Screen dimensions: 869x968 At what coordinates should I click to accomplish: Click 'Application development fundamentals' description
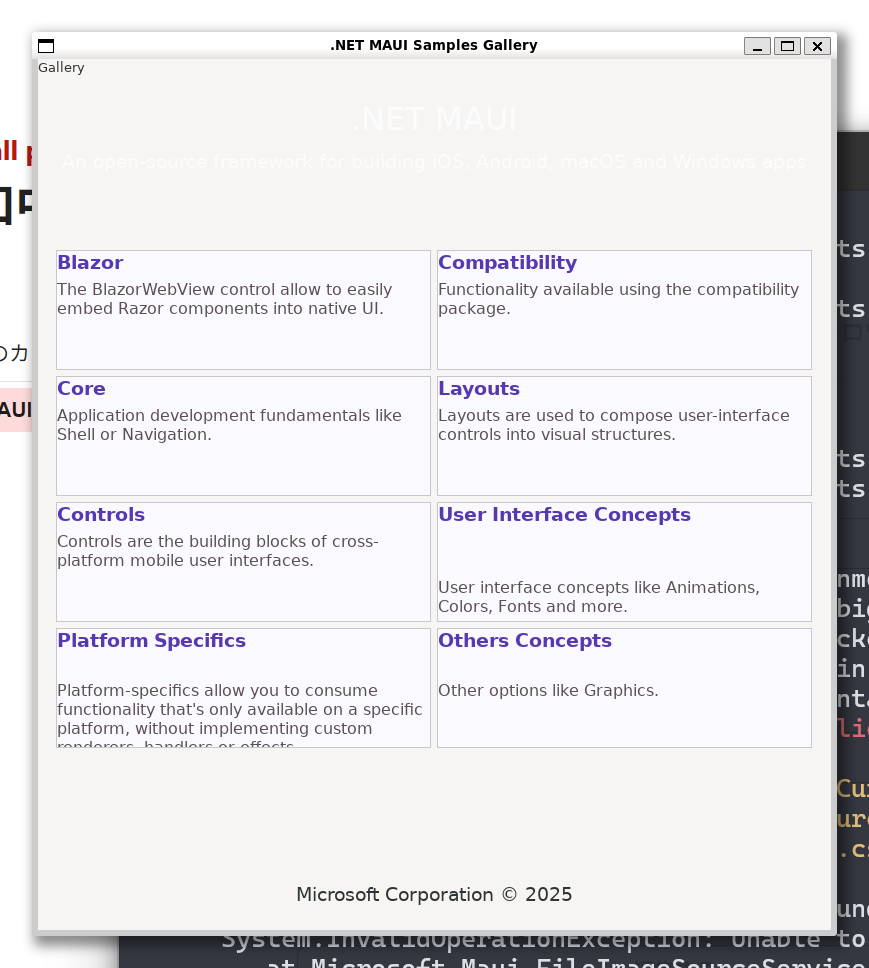tap(230, 425)
